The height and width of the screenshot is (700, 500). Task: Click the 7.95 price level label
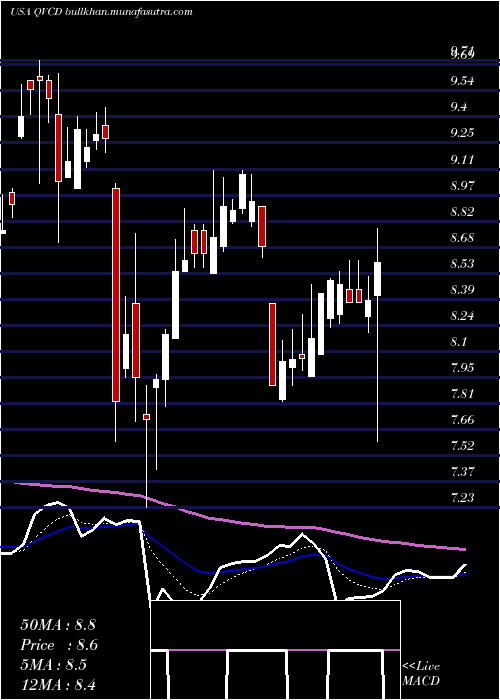(462, 368)
